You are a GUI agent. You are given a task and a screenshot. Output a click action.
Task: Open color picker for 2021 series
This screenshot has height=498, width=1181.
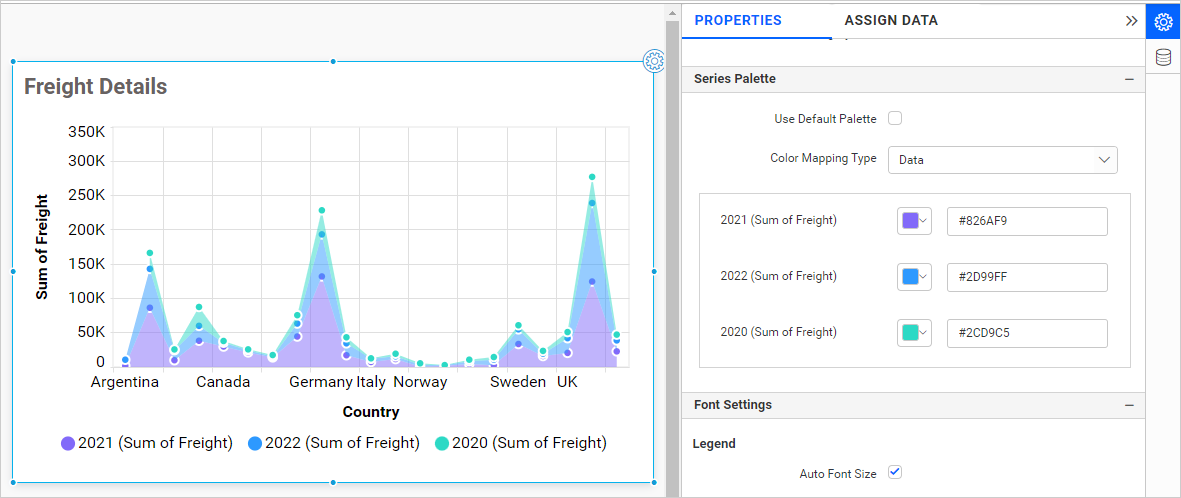[x=915, y=221]
